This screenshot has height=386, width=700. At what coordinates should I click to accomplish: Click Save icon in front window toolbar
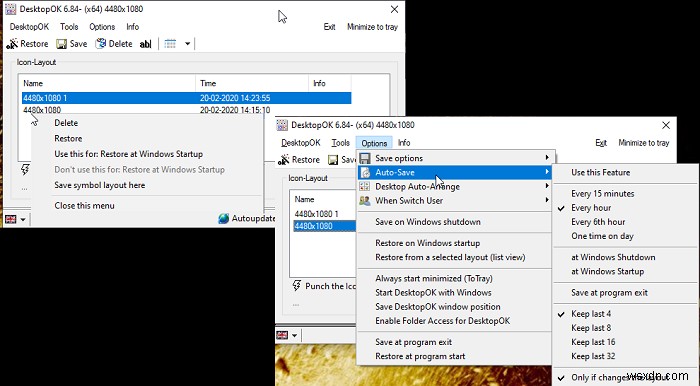(x=333, y=160)
